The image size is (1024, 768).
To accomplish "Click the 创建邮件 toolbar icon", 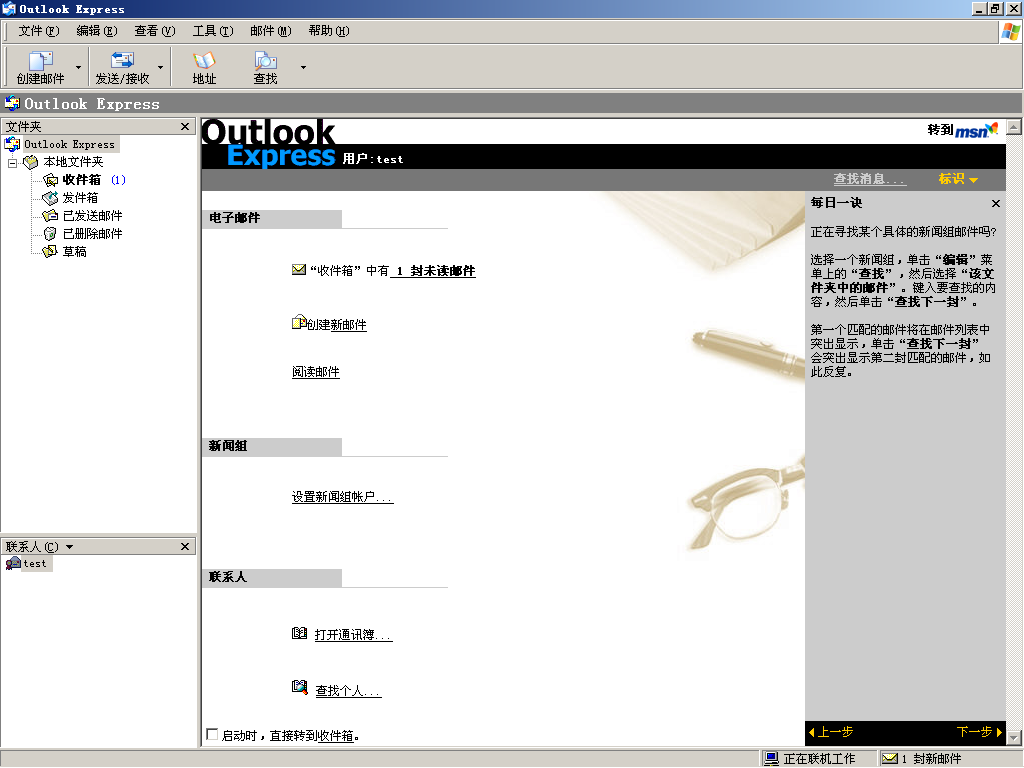I will coord(40,61).
